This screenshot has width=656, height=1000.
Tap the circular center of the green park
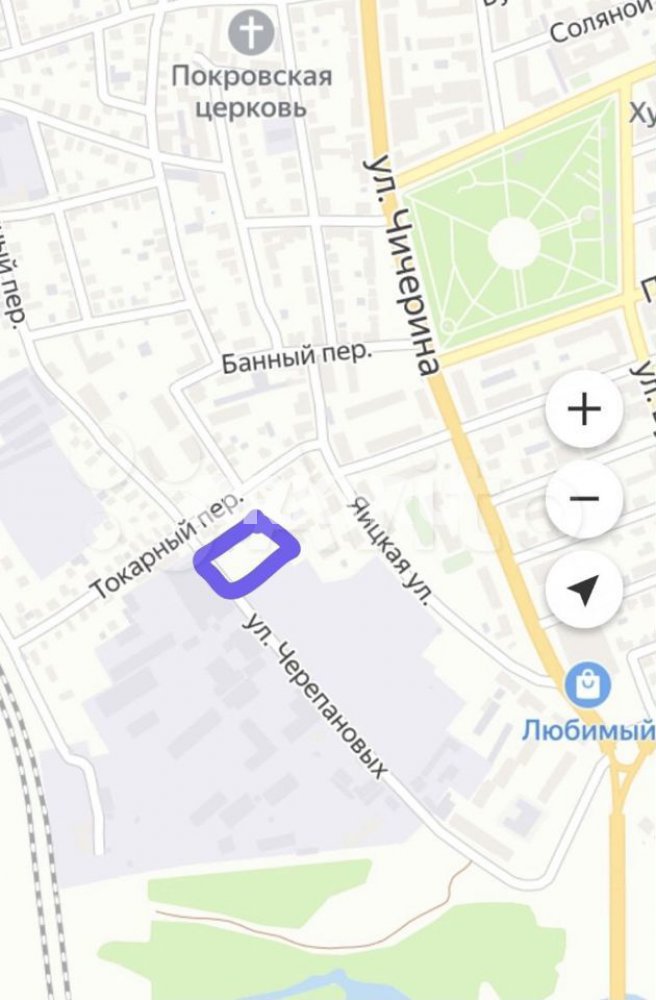(x=514, y=242)
